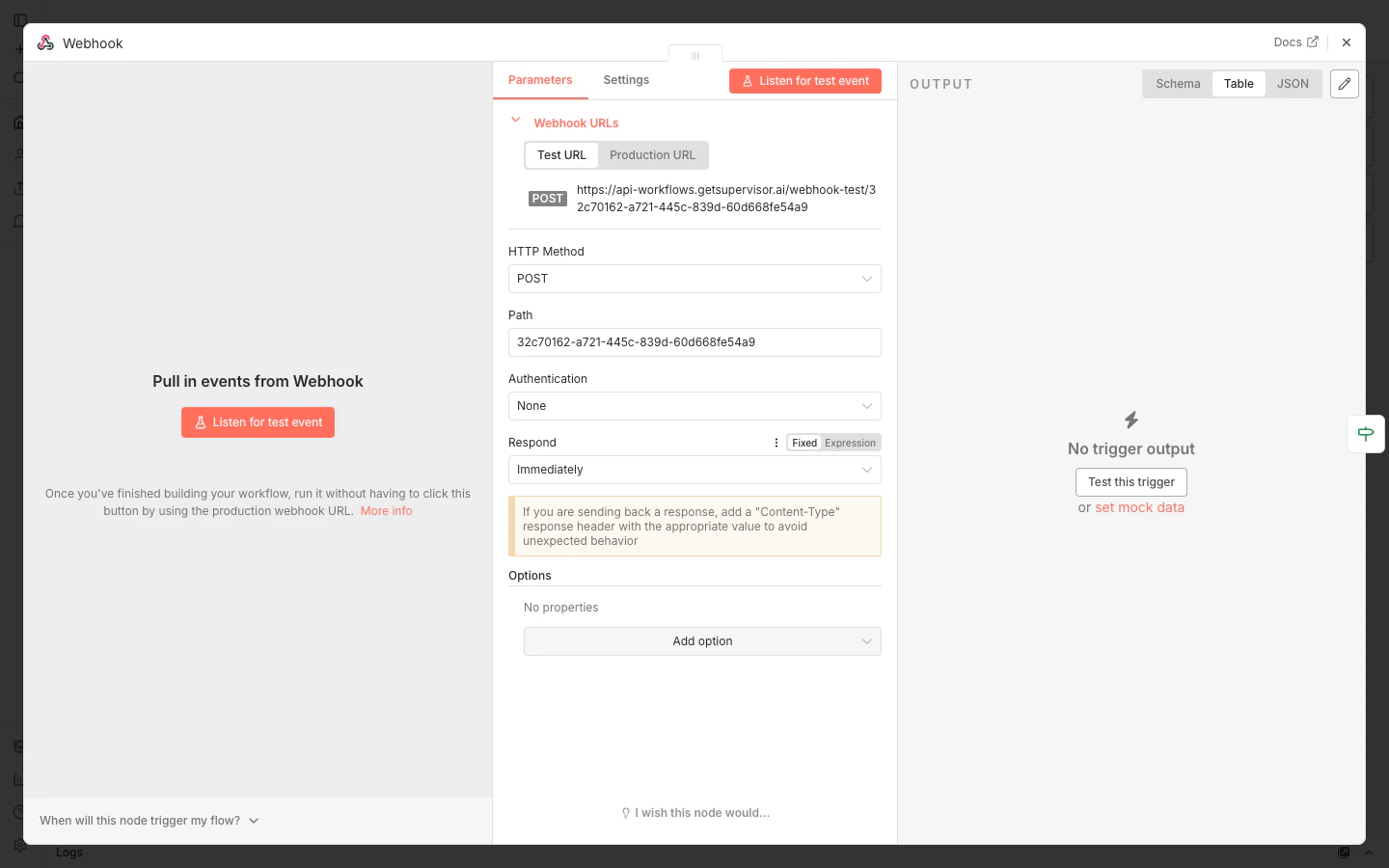Select the Test URL toggle
Viewport: 1389px width, 868px height.
(561, 155)
